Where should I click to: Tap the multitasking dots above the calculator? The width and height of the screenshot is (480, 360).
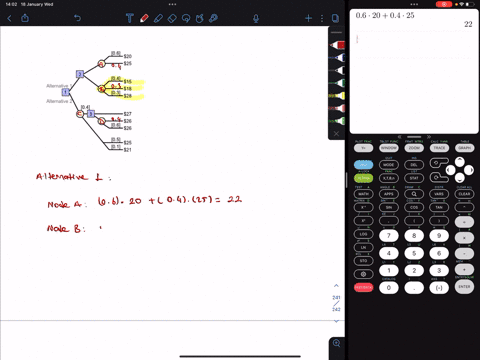point(414,4)
